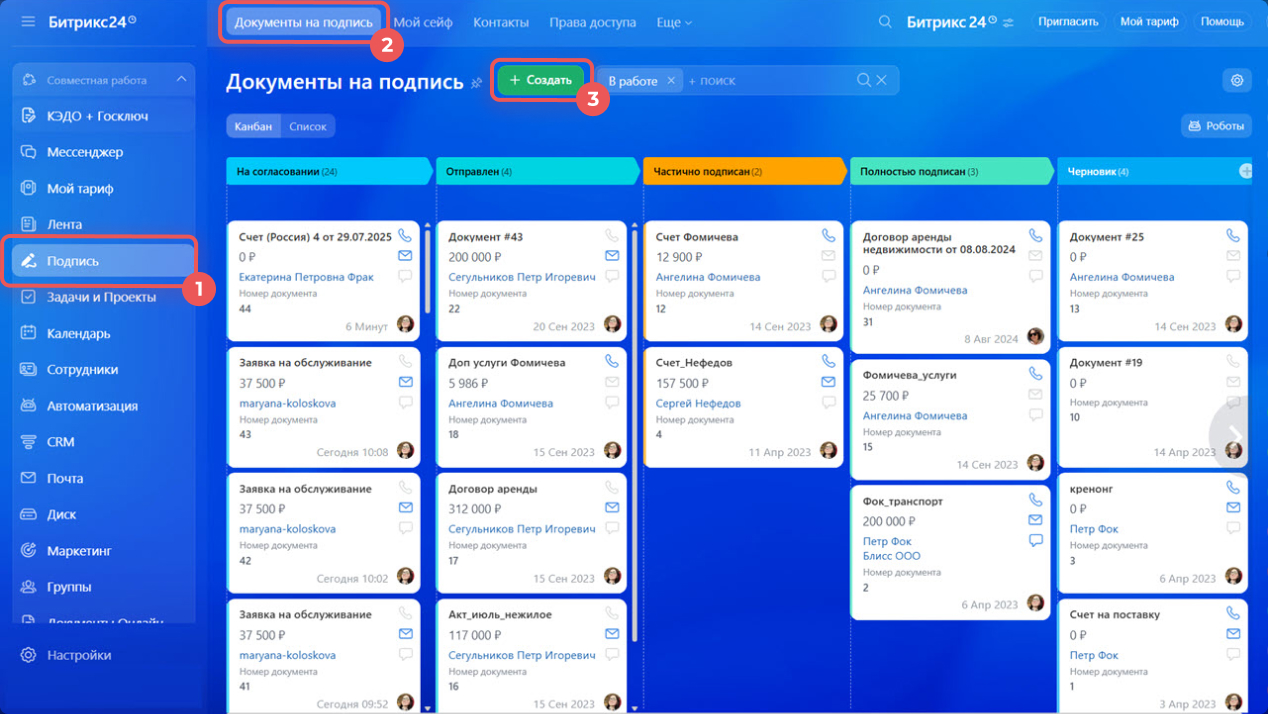Click mail icon on Счет (Россия) 4 card
This screenshot has width=1268, height=714.
[405, 256]
